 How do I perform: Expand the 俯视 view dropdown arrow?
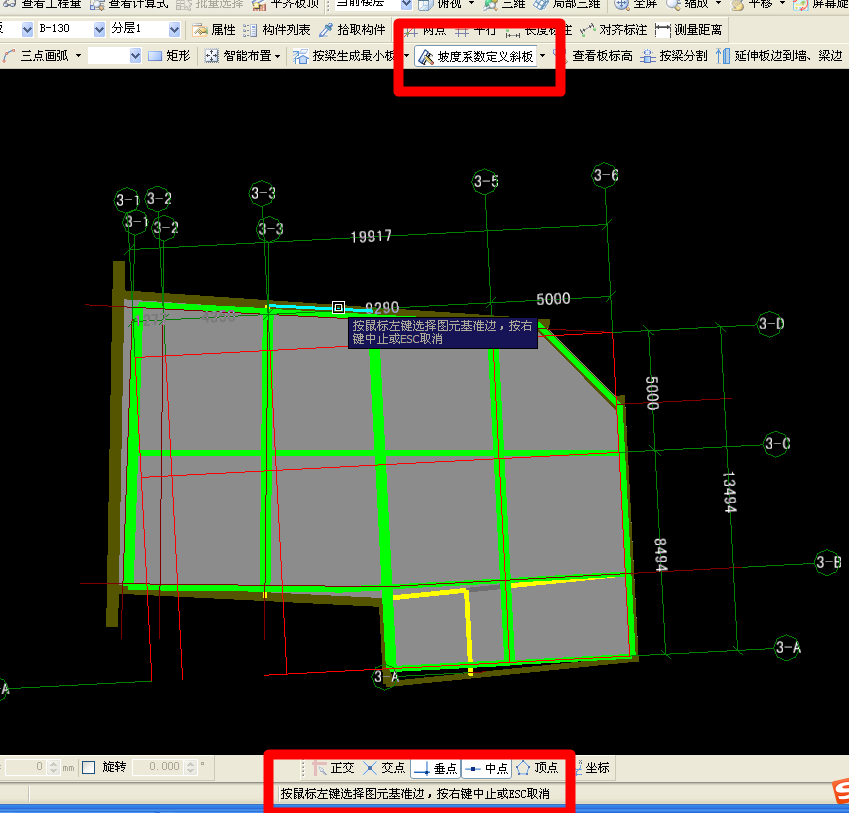[x=472, y=4]
